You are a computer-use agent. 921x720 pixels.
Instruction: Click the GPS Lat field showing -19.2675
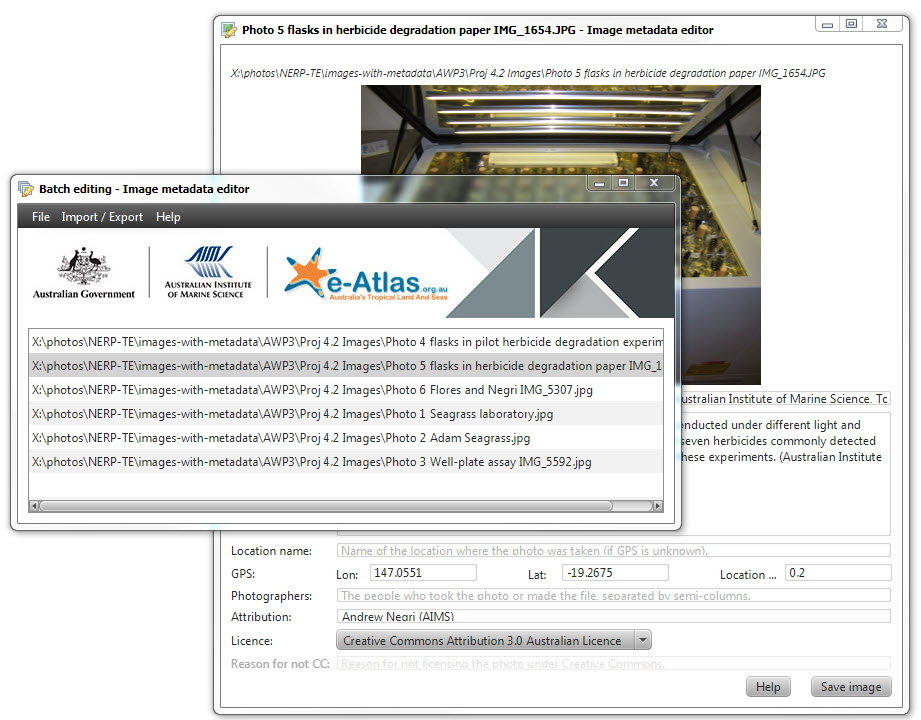point(615,573)
